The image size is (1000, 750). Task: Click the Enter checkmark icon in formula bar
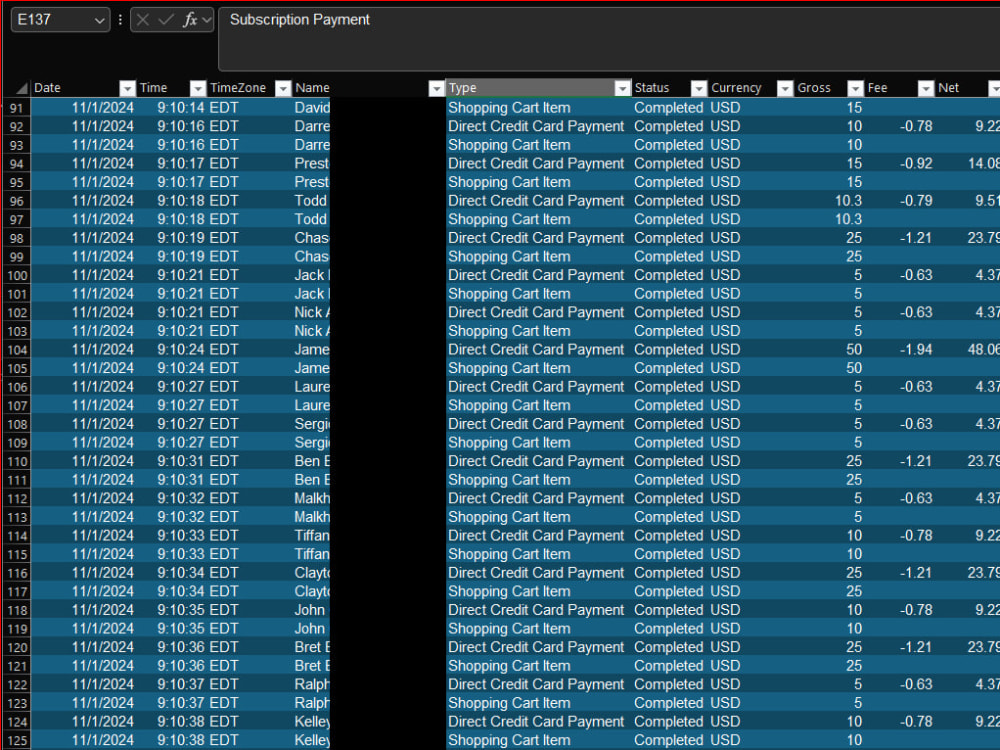166,20
